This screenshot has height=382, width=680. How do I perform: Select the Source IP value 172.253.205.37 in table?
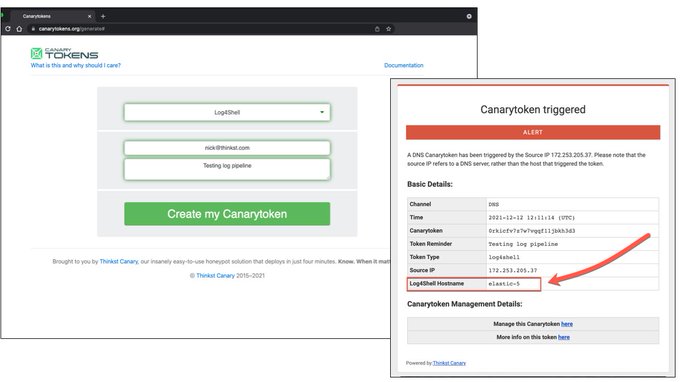pos(513,270)
